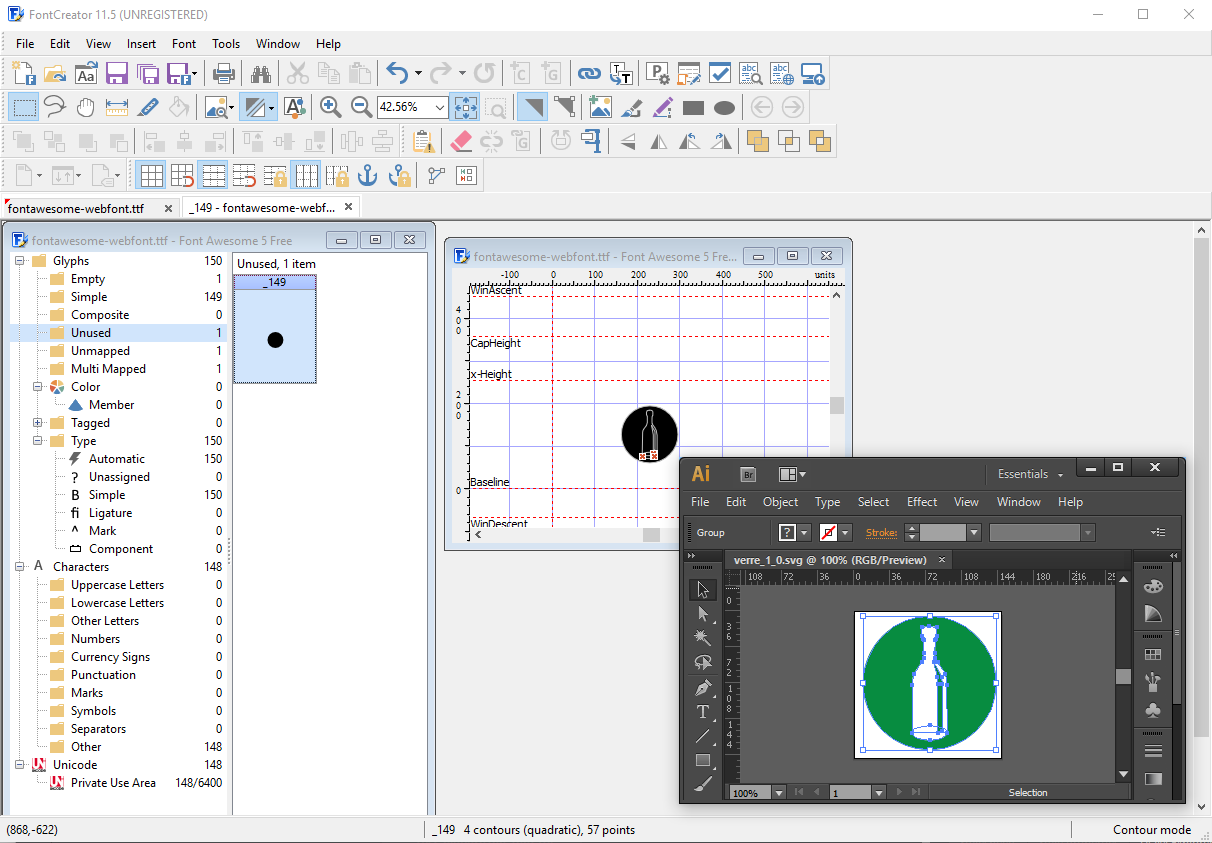
Task: Select the _149 glyph thumbnail cell
Action: pyautogui.click(x=275, y=329)
